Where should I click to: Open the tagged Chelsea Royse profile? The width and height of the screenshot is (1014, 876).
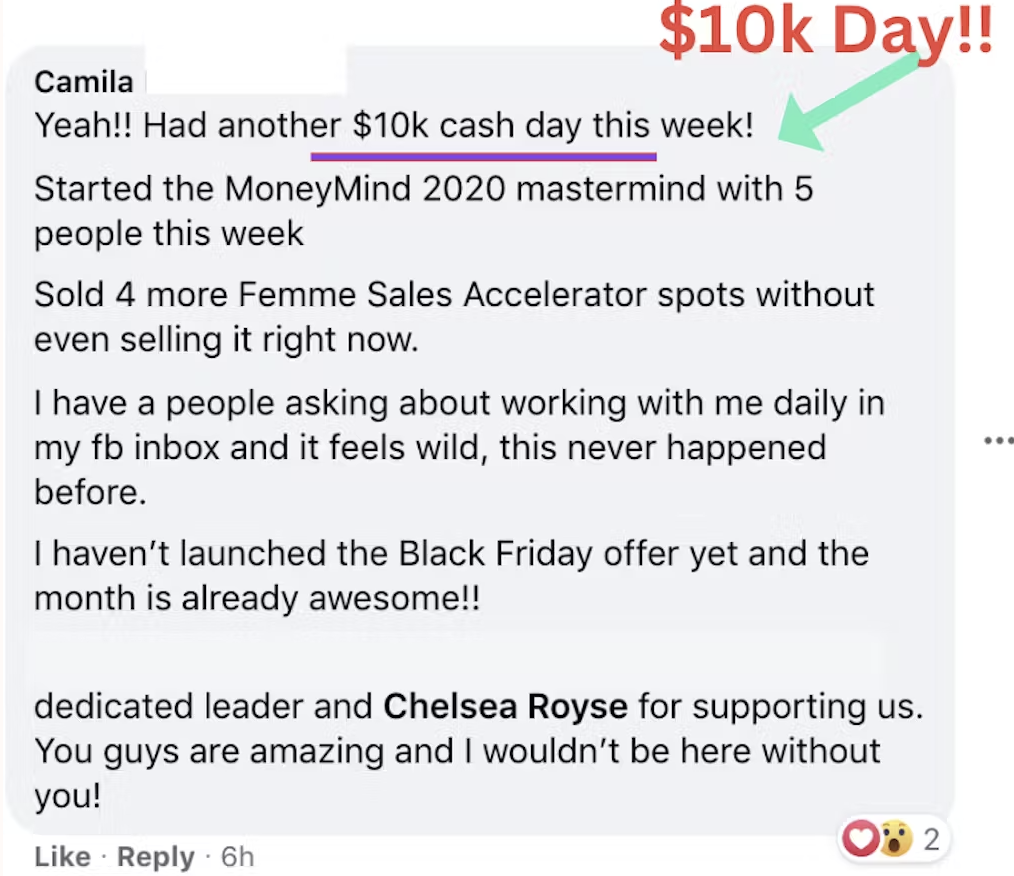505,706
